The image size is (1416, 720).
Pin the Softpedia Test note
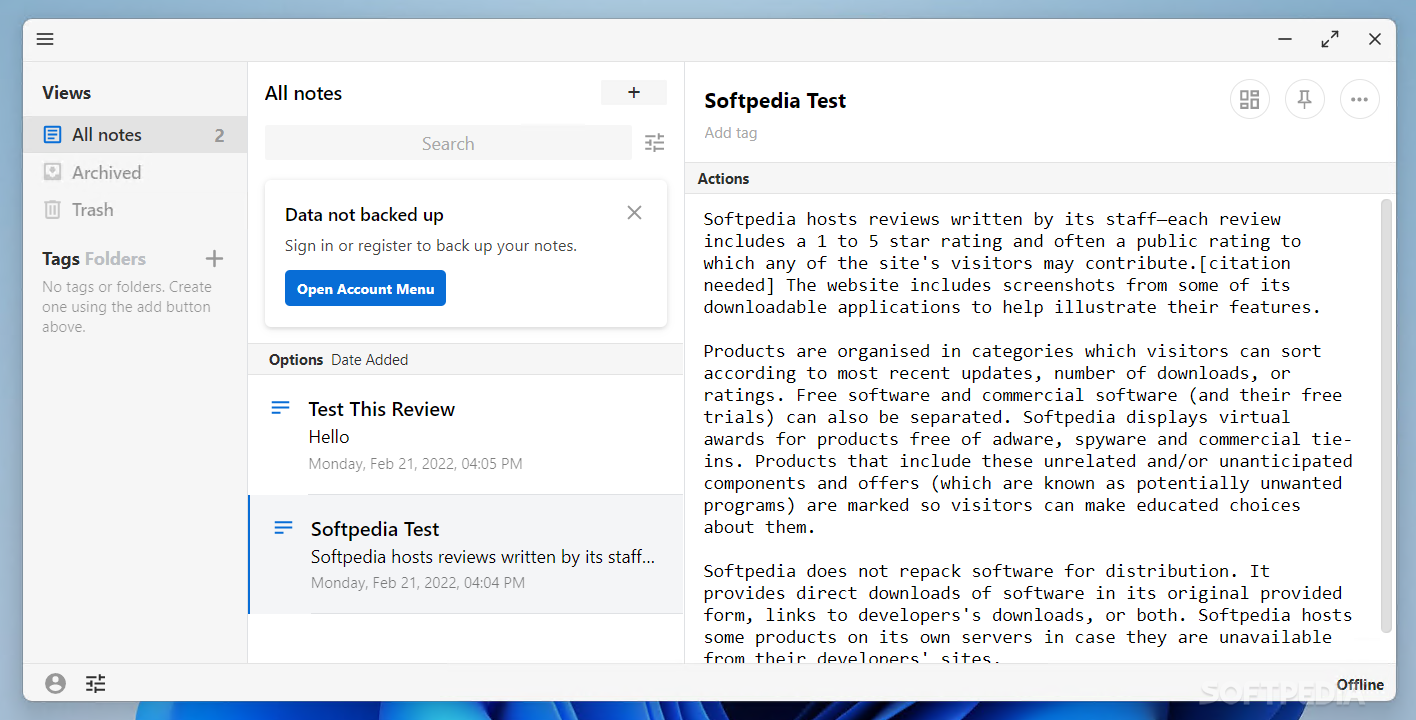1304,99
